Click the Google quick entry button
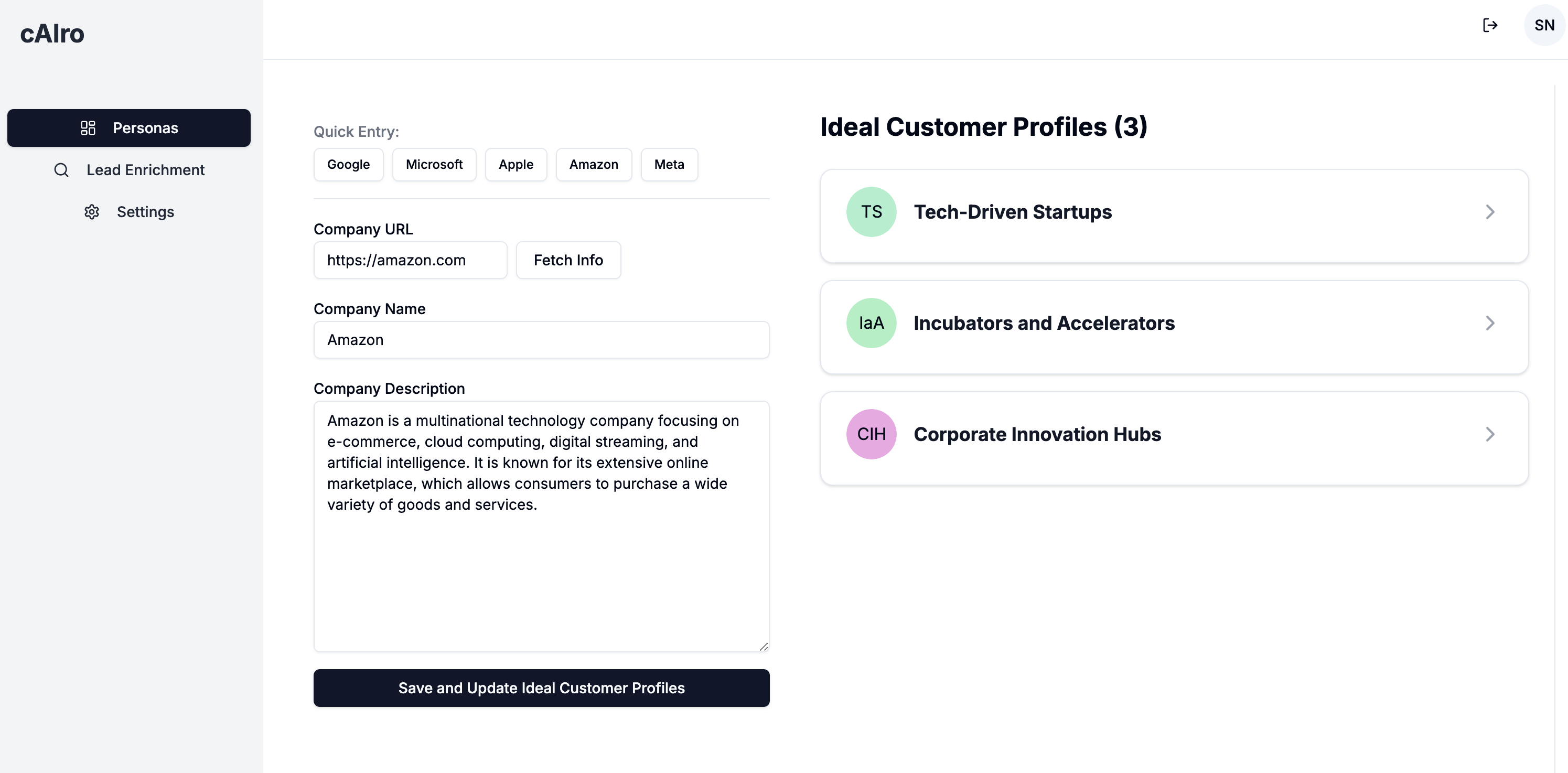1568x773 pixels. click(x=348, y=164)
